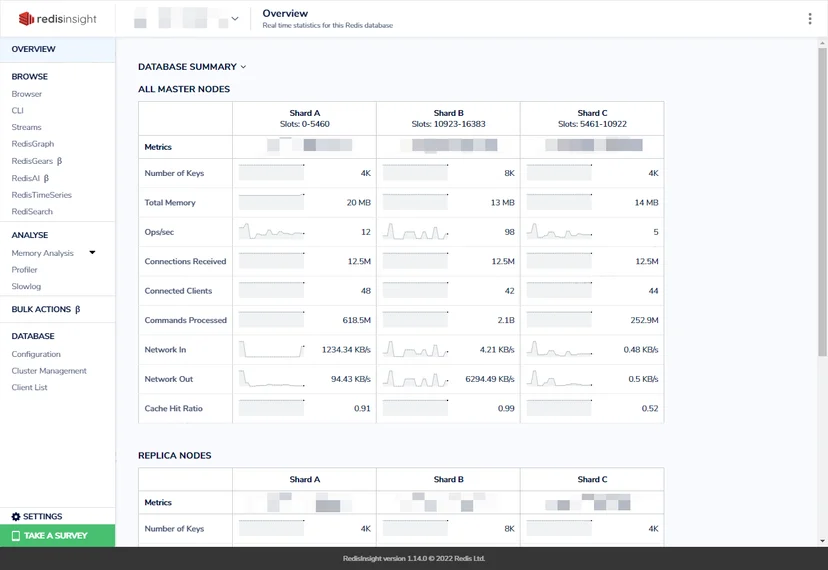Click Network In value '1234.34 KB/s'
828x570 pixels.
[346, 350]
